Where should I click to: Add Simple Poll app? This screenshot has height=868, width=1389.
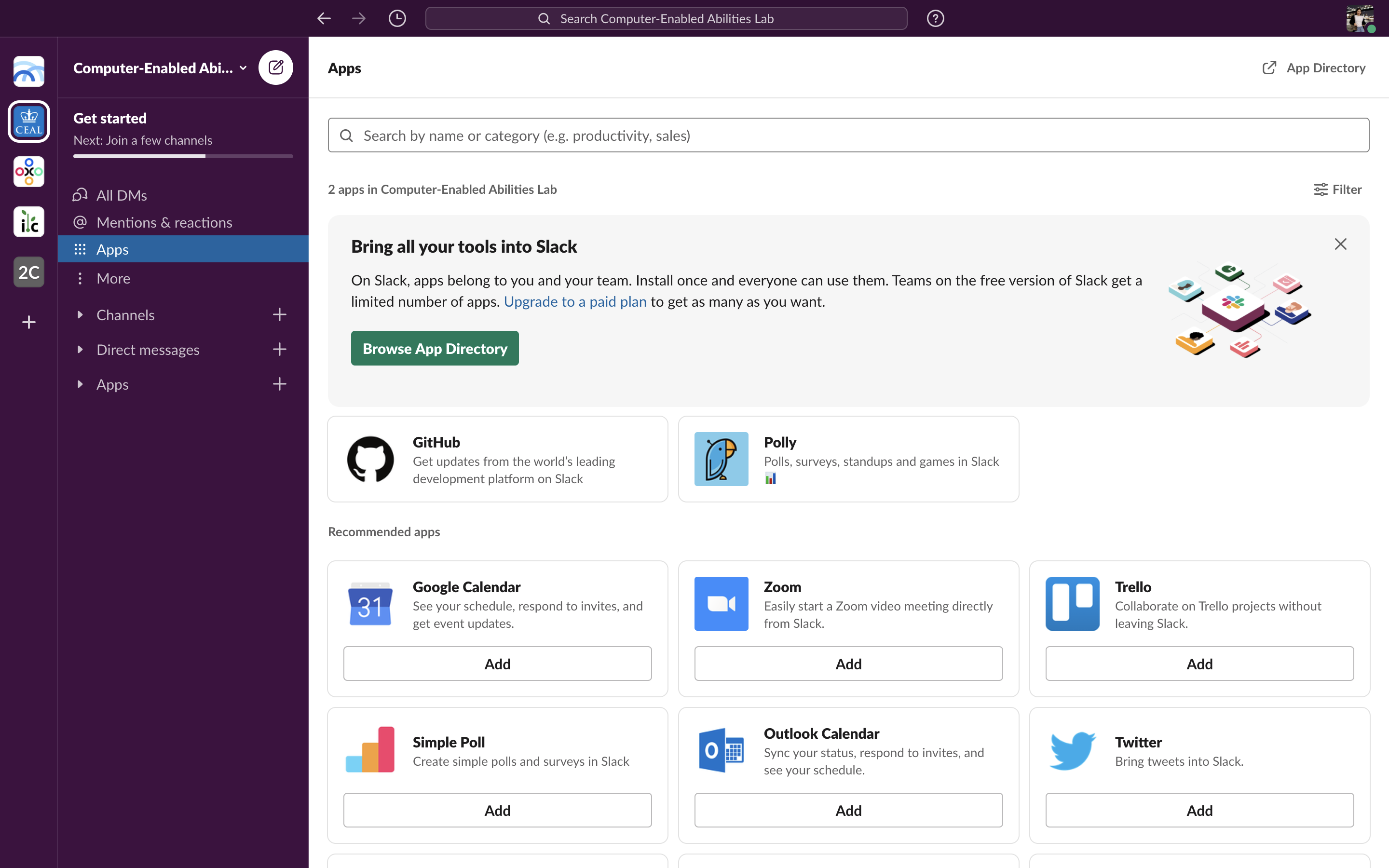(498, 810)
